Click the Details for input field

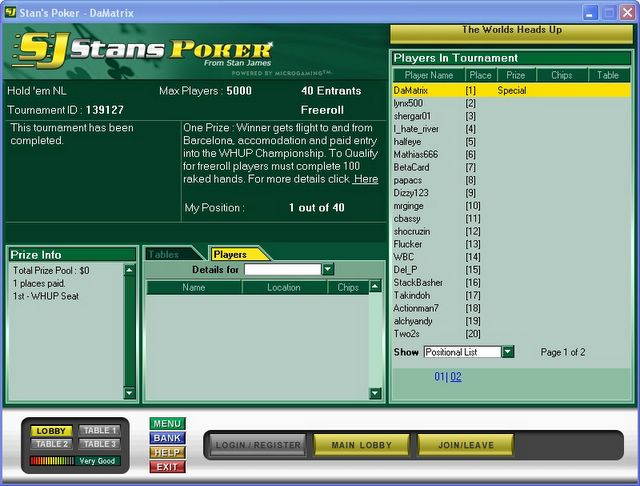tap(283, 269)
